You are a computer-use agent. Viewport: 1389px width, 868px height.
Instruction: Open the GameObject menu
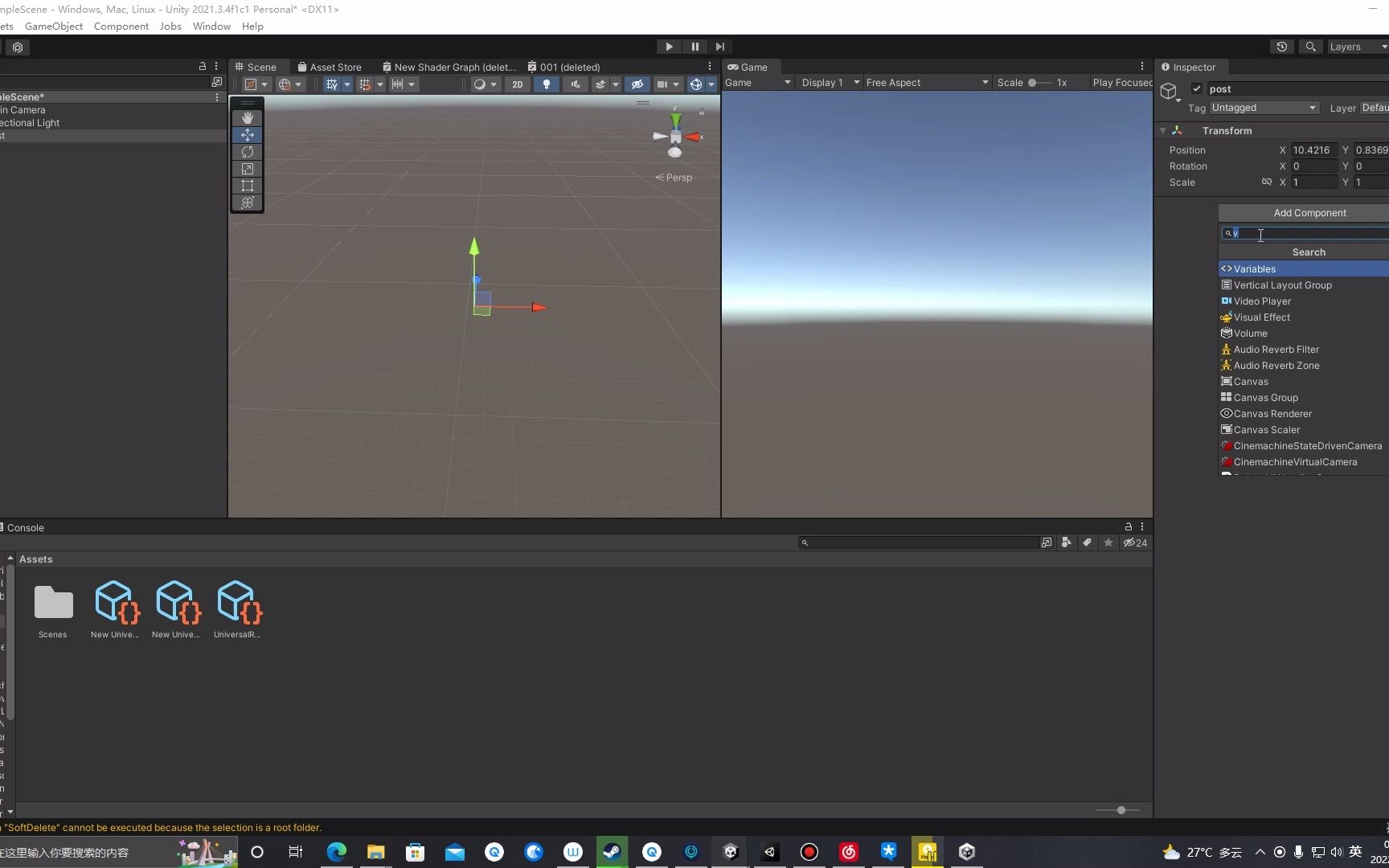(x=54, y=26)
